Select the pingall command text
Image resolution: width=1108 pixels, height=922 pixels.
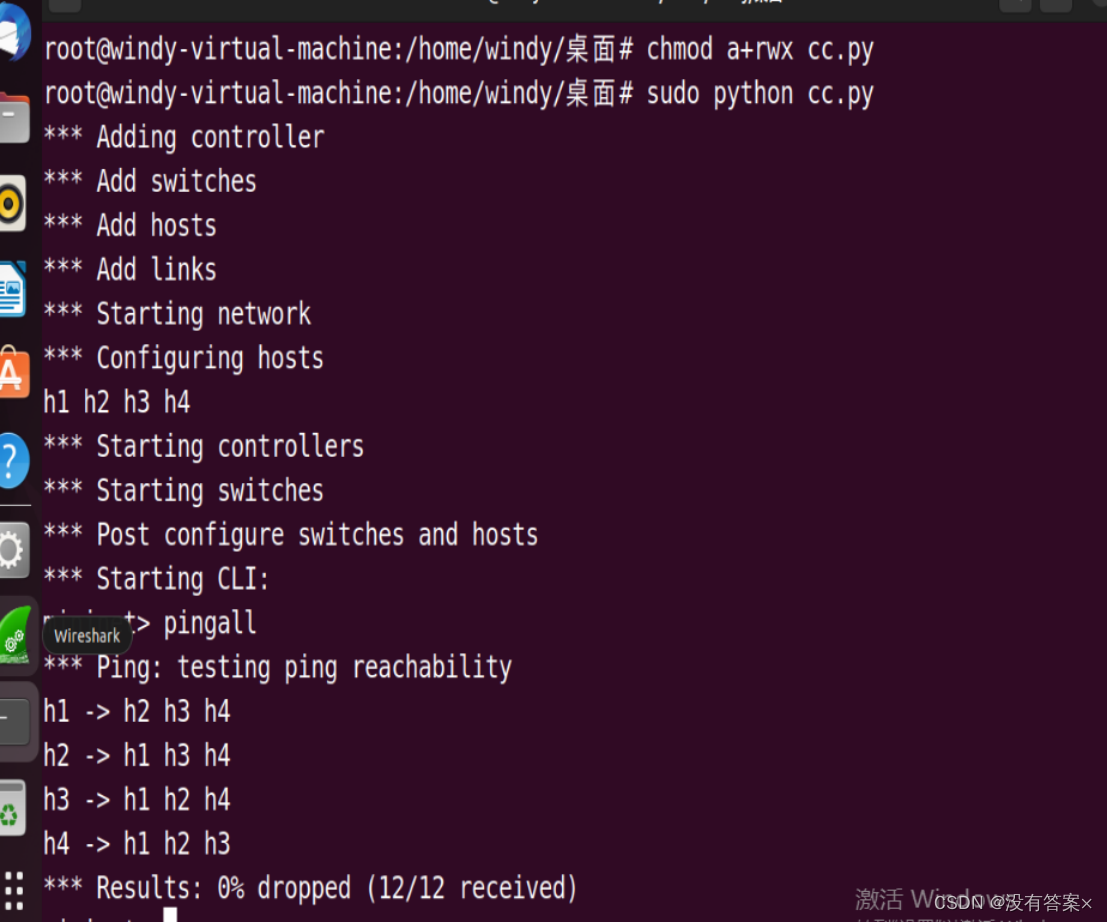[x=209, y=622]
